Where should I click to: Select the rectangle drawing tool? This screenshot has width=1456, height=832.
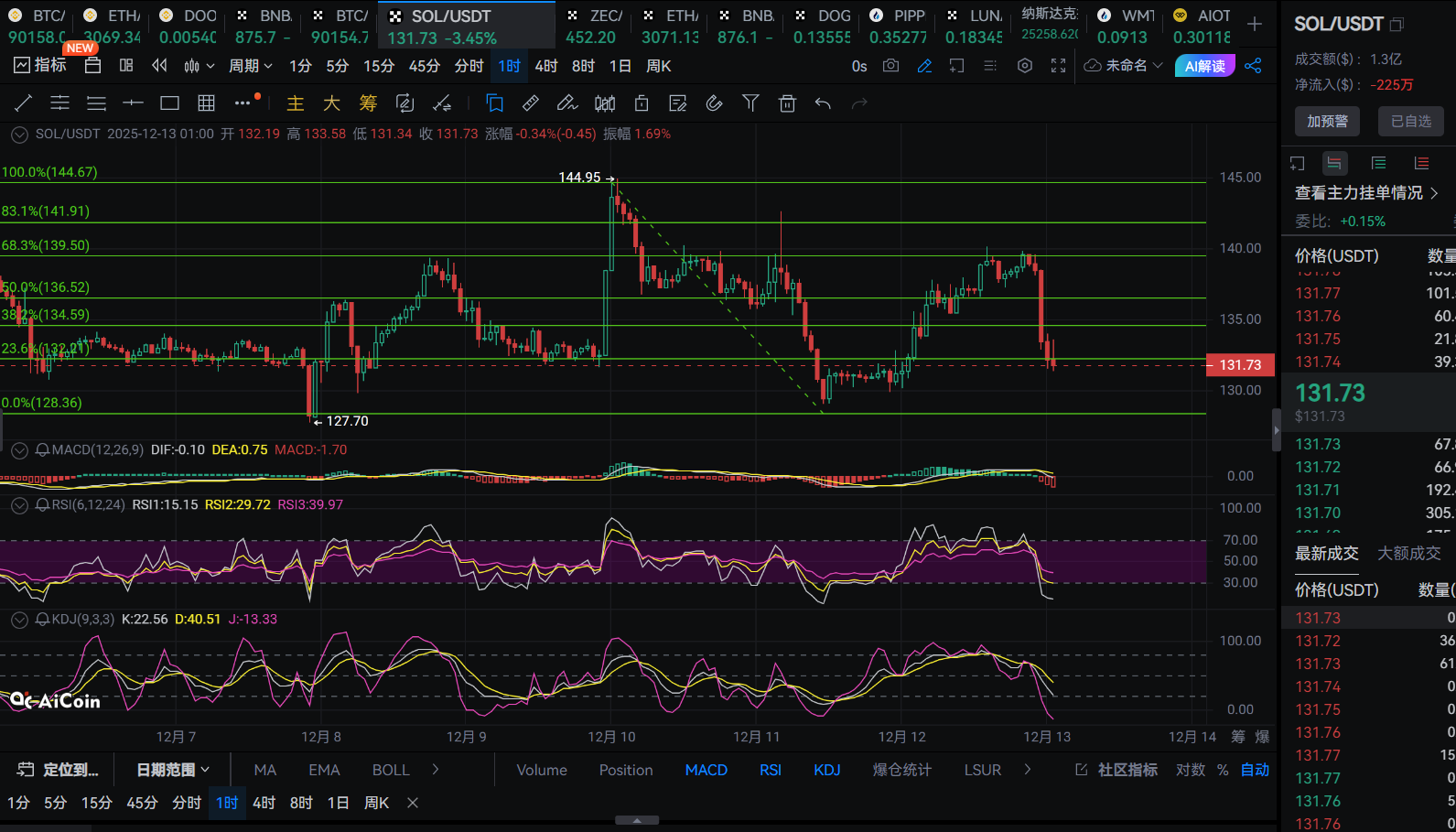169,103
